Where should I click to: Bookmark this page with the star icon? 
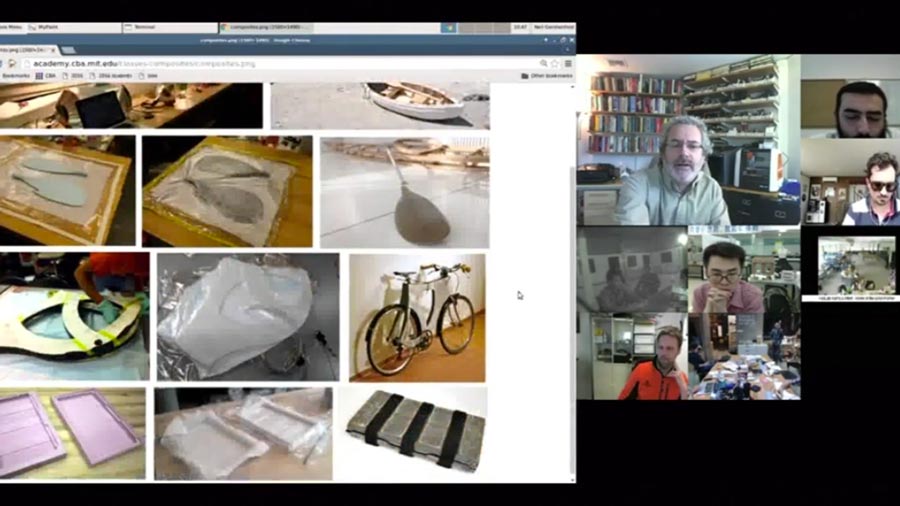click(x=554, y=64)
